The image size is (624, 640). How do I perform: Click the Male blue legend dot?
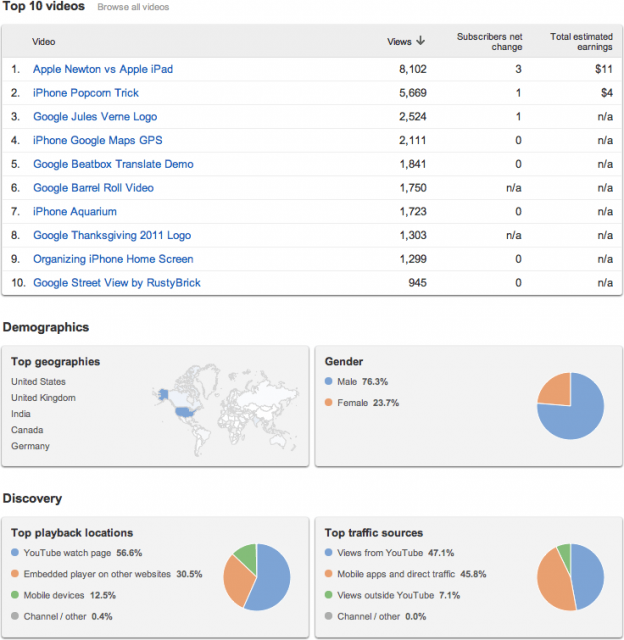point(329,381)
